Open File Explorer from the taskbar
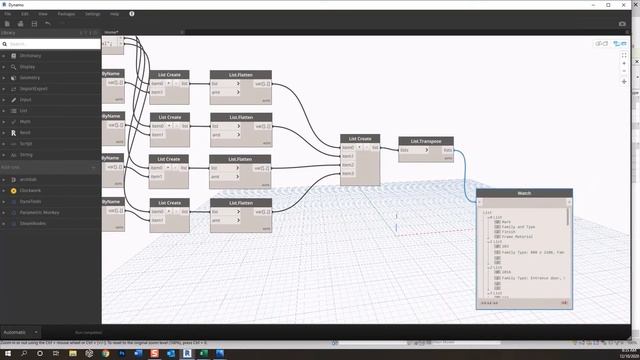640x360 pixels. point(73,353)
